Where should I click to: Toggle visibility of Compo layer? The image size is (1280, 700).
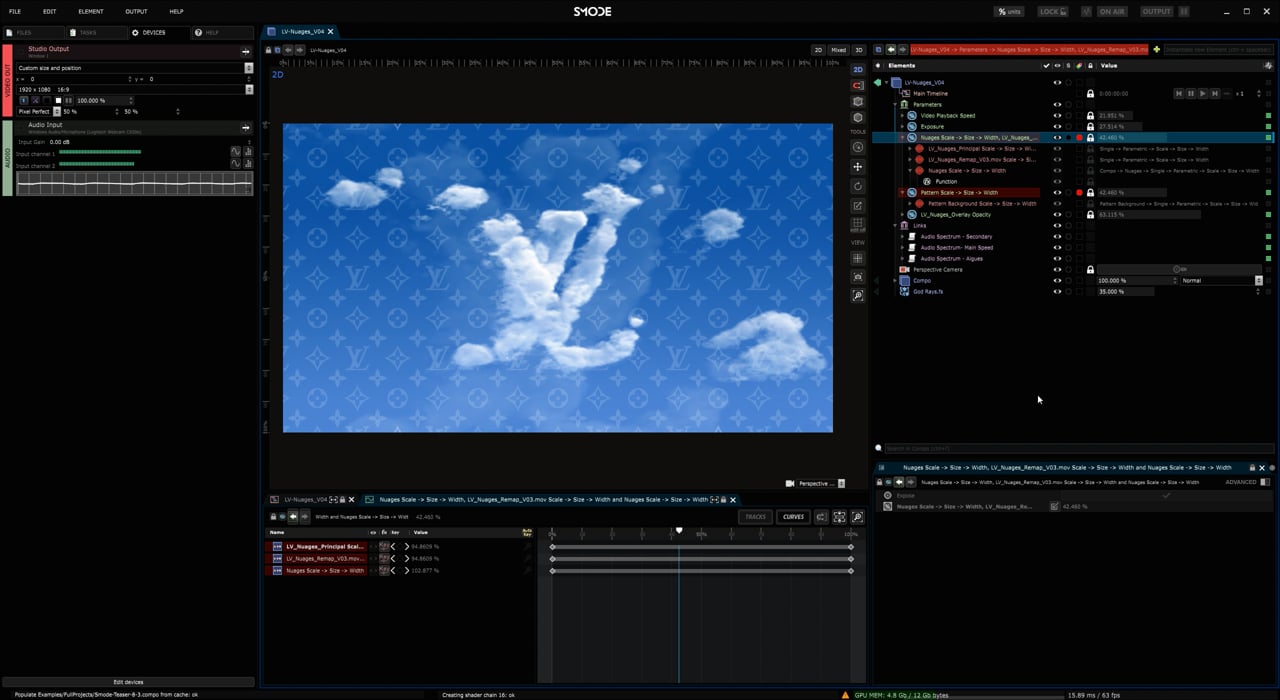1057,280
